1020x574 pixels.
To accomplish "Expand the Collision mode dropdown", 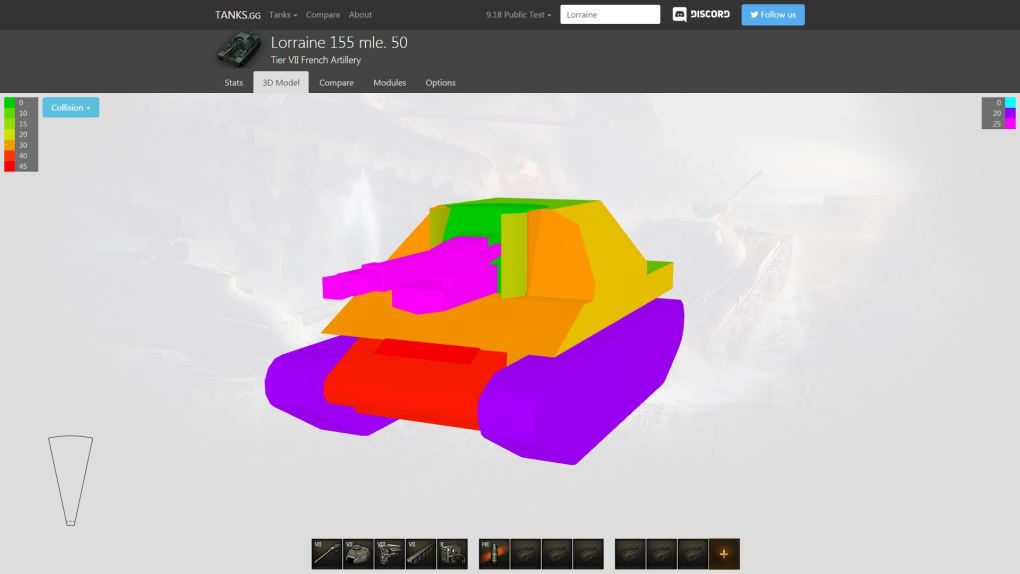I will coord(70,108).
